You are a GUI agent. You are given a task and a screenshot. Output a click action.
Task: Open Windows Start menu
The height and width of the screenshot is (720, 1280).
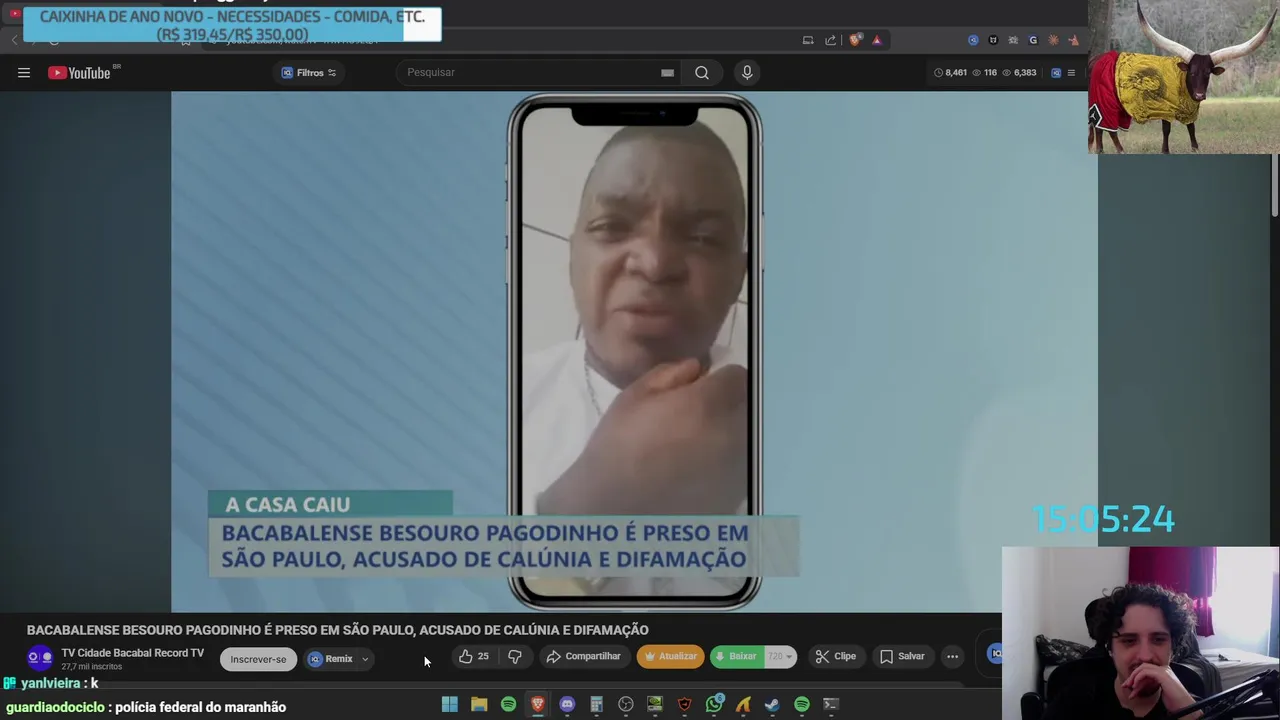point(450,704)
